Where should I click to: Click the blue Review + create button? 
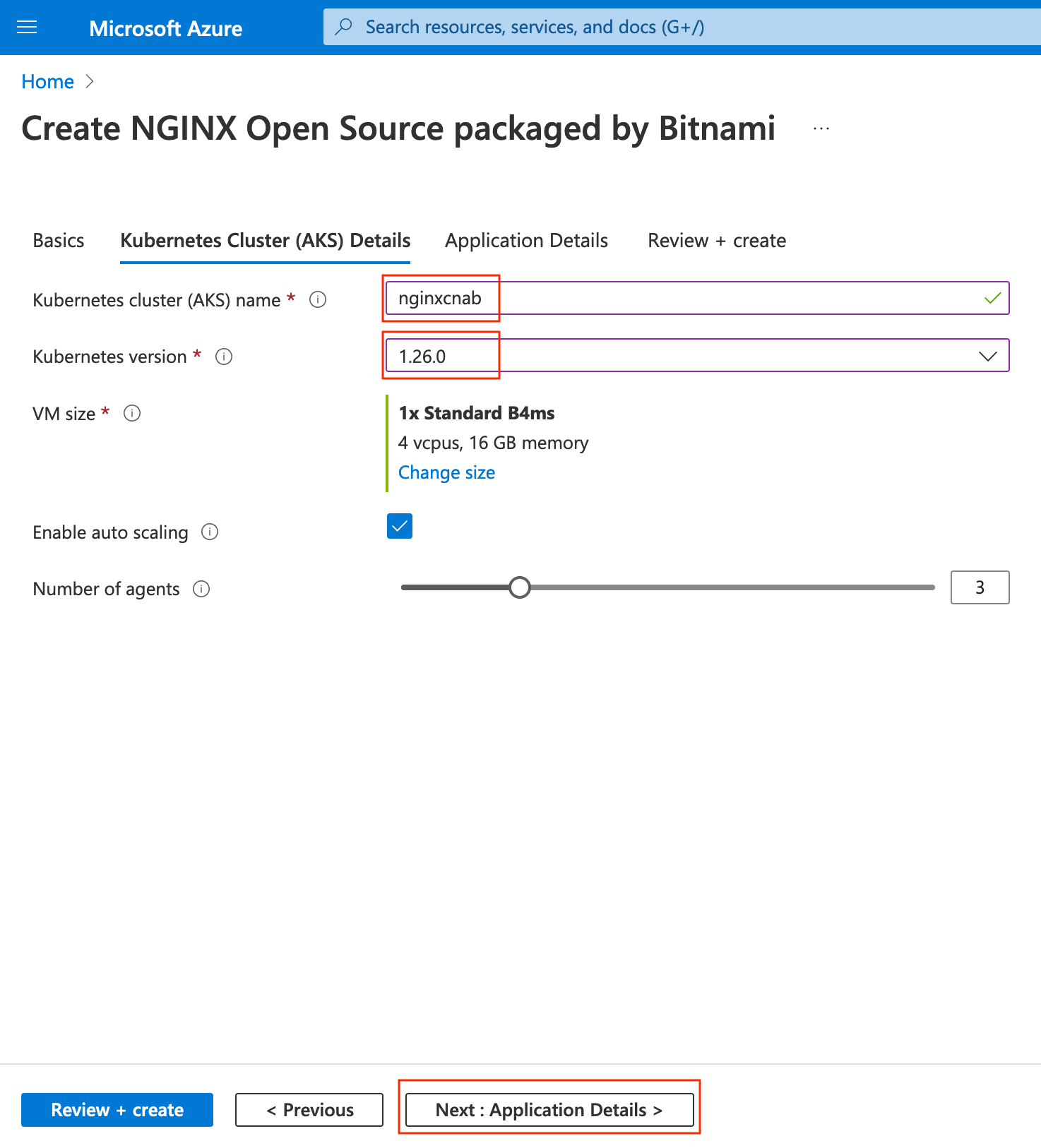[x=117, y=1110]
